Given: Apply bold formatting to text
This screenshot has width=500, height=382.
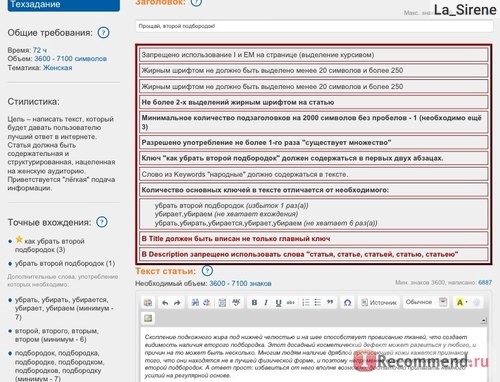Looking at the screenshot, I should [254, 302].
